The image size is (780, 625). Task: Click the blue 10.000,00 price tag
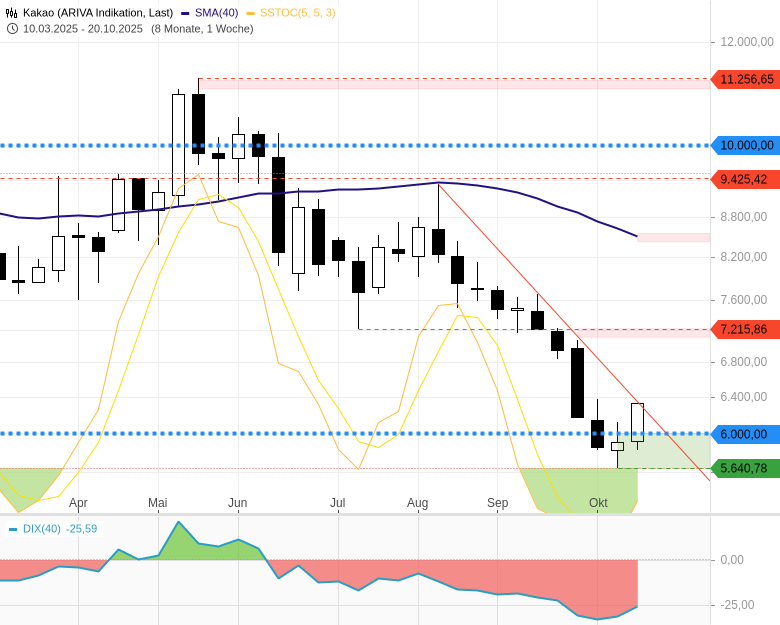(745, 145)
